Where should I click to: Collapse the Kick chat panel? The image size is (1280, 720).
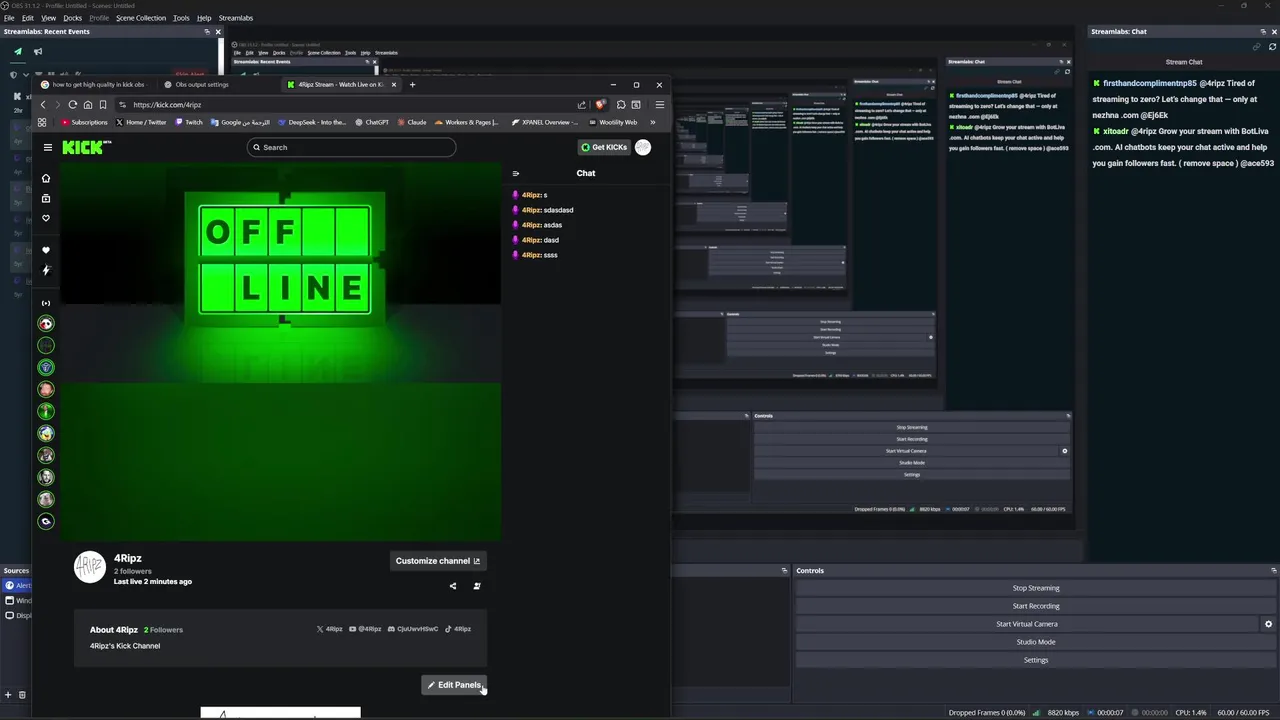click(x=516, y=173)
